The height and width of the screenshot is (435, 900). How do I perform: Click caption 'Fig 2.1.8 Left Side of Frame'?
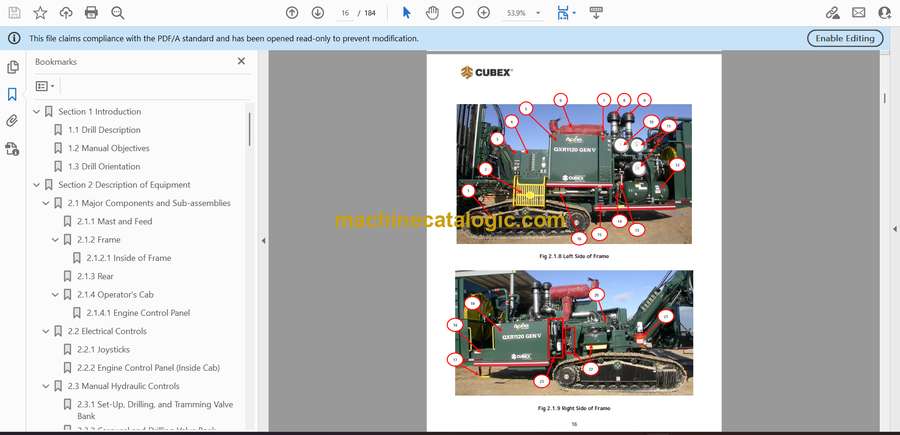(574, 257)
